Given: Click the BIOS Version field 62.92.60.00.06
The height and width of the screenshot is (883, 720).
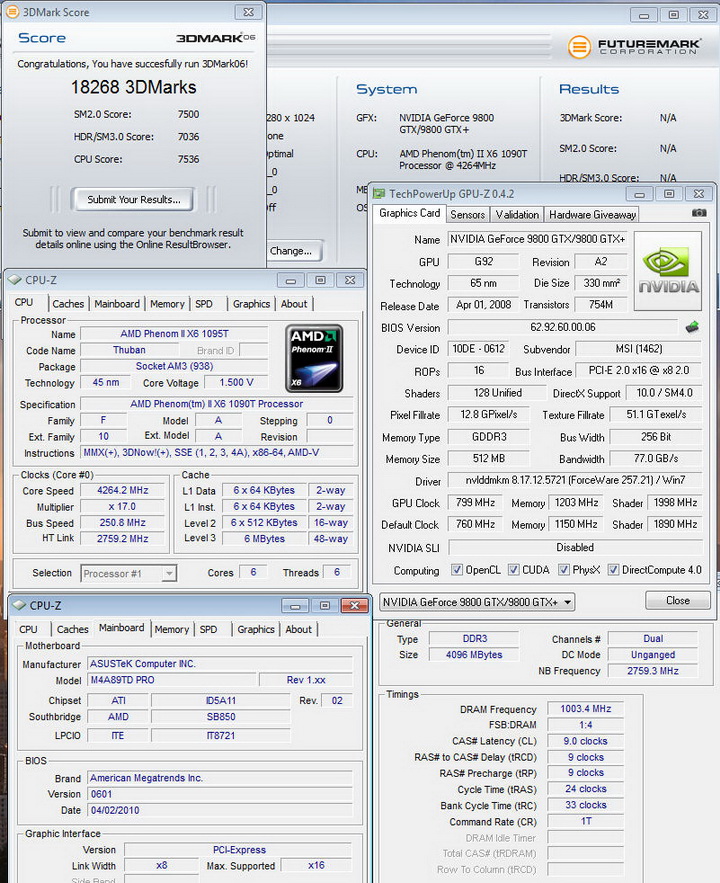Looking at the screenshot, I should click(x=562, y=327).
